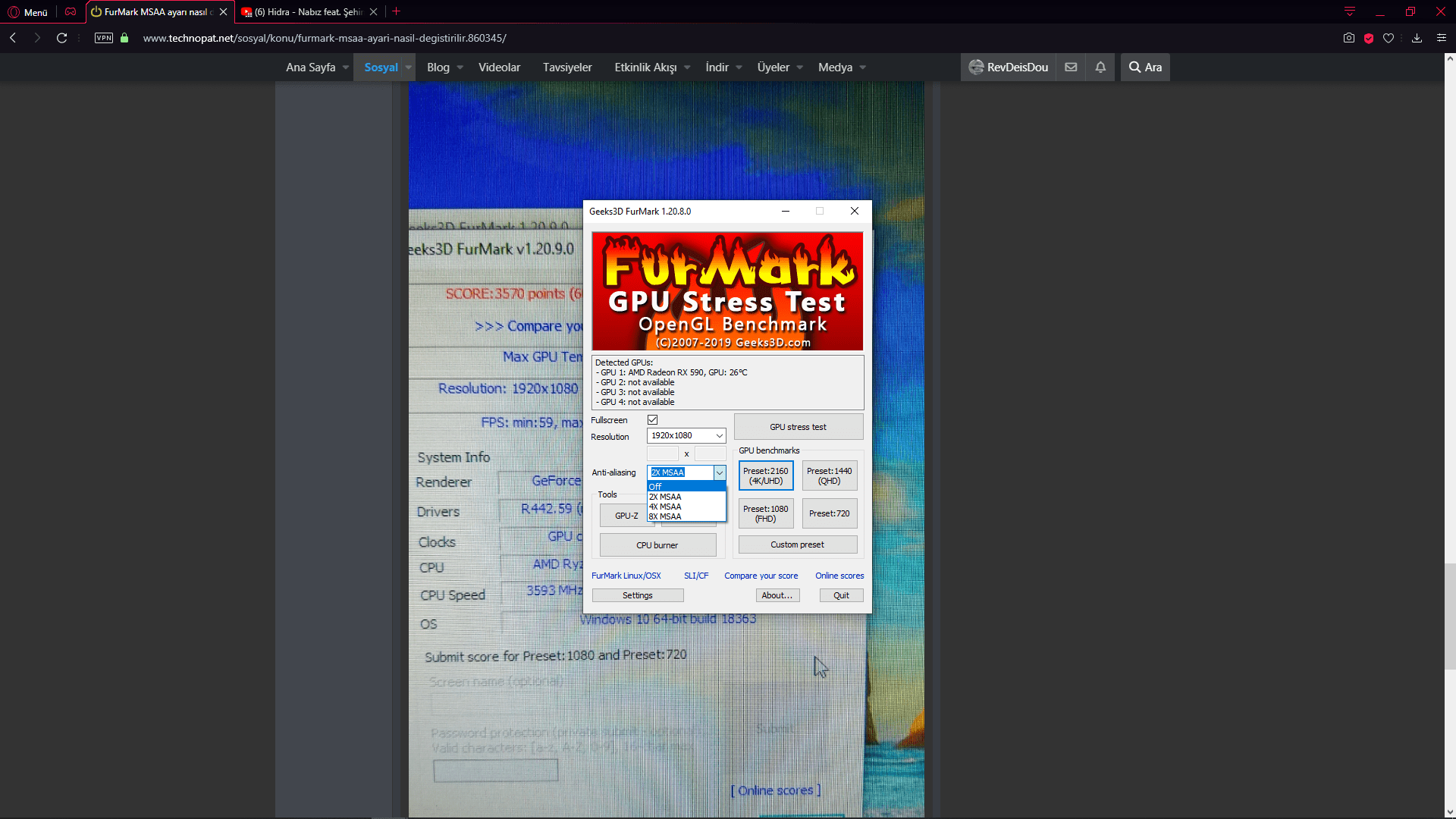
Task: Toggle the VPN badge in address bar
Action: click(x=104, y=38)
